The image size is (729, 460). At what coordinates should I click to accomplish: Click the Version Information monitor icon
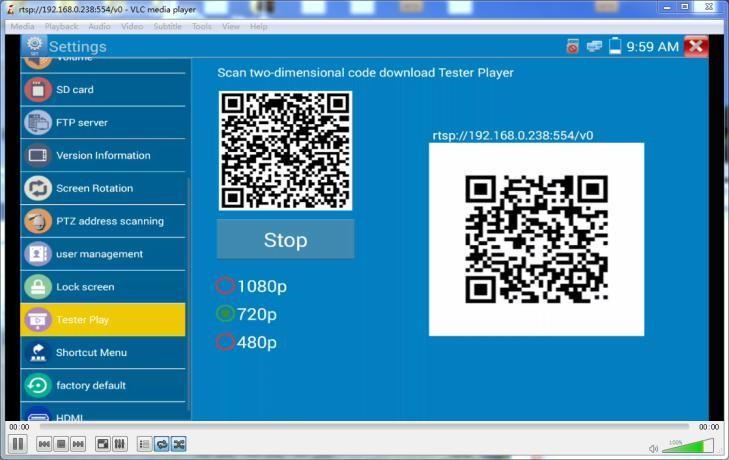point(38,155)
